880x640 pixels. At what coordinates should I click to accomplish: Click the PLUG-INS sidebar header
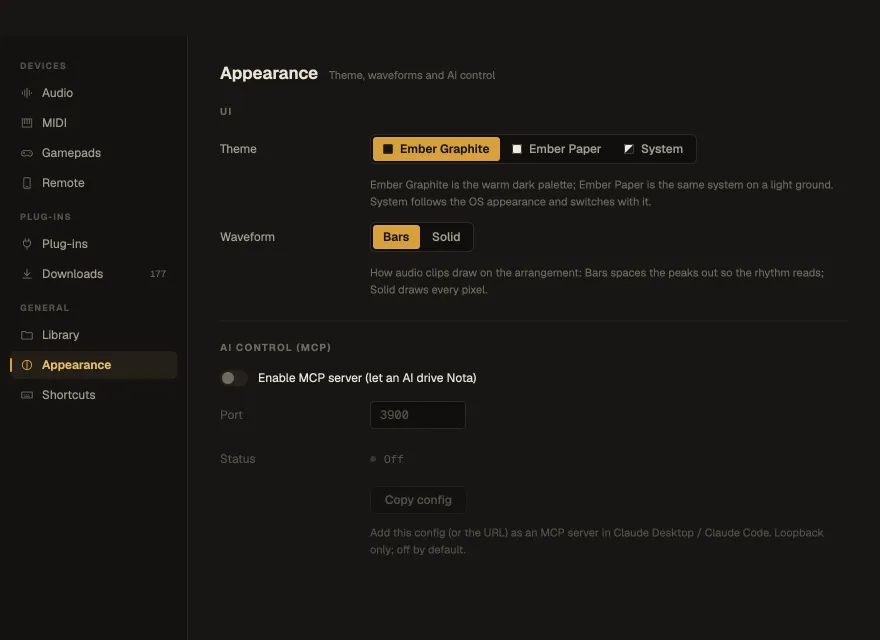click(45, 217)
